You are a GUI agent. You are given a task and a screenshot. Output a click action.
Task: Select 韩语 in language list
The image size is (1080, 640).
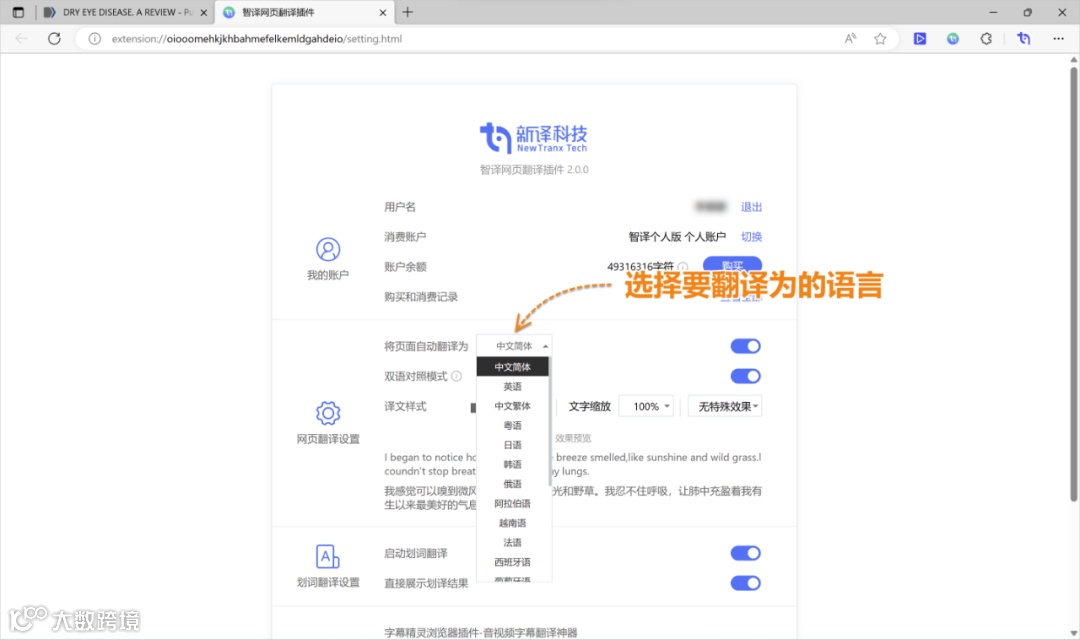click(x=512, y=464)
